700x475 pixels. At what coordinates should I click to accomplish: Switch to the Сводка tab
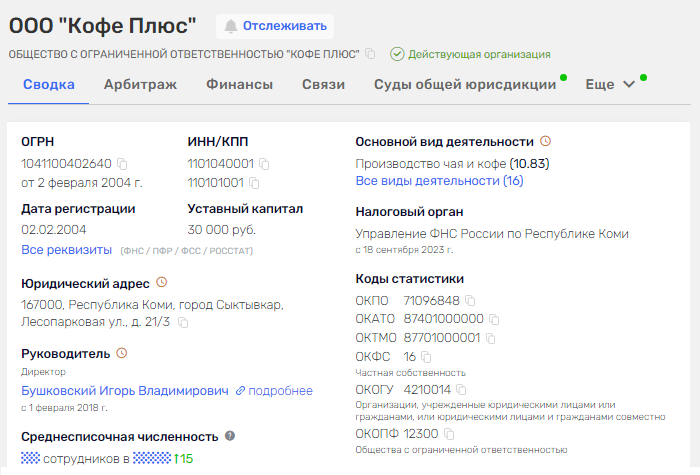pyautogui.click(x=49, y=84)
